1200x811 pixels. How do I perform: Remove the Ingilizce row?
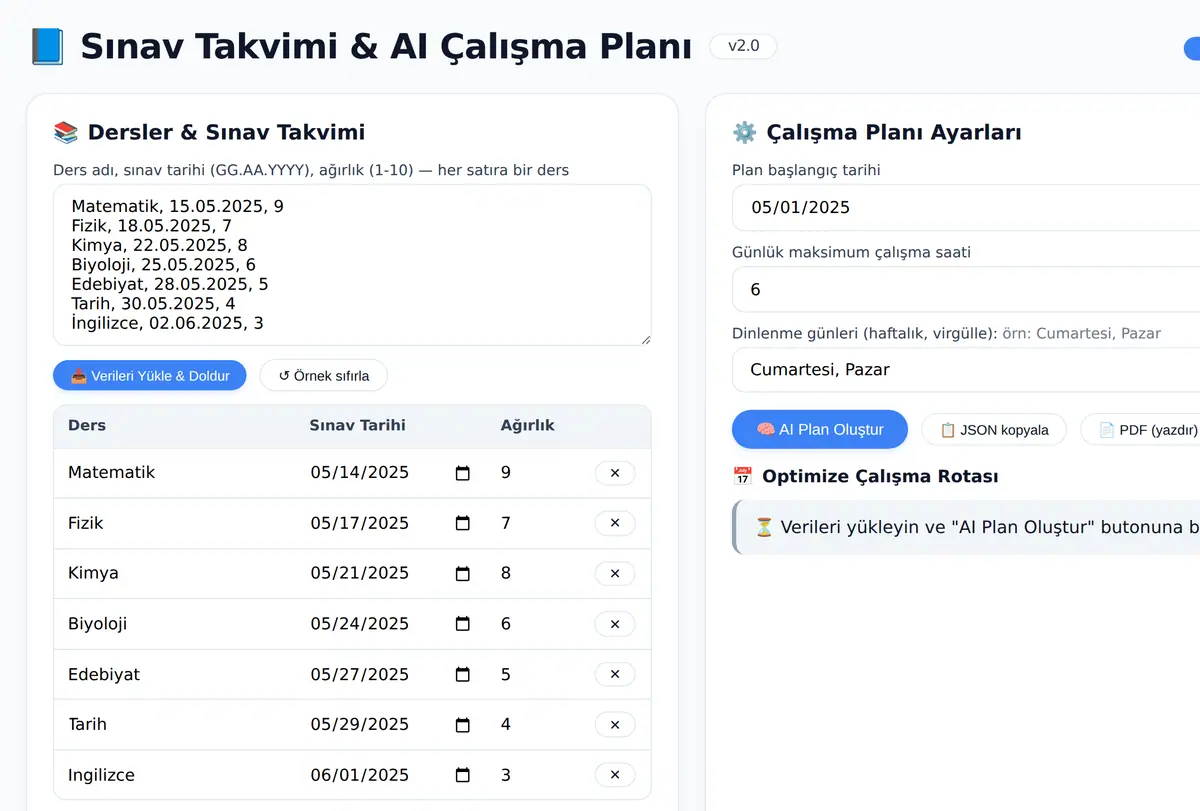click(x=615, y=775)
